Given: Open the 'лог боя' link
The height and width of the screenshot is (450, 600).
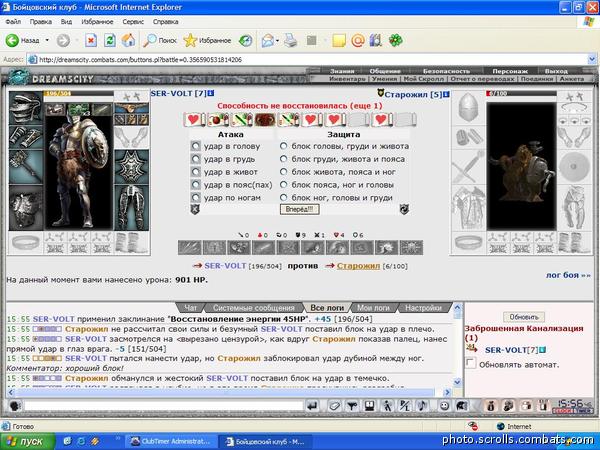Looking at the screenshot, I should click(568, 275).
